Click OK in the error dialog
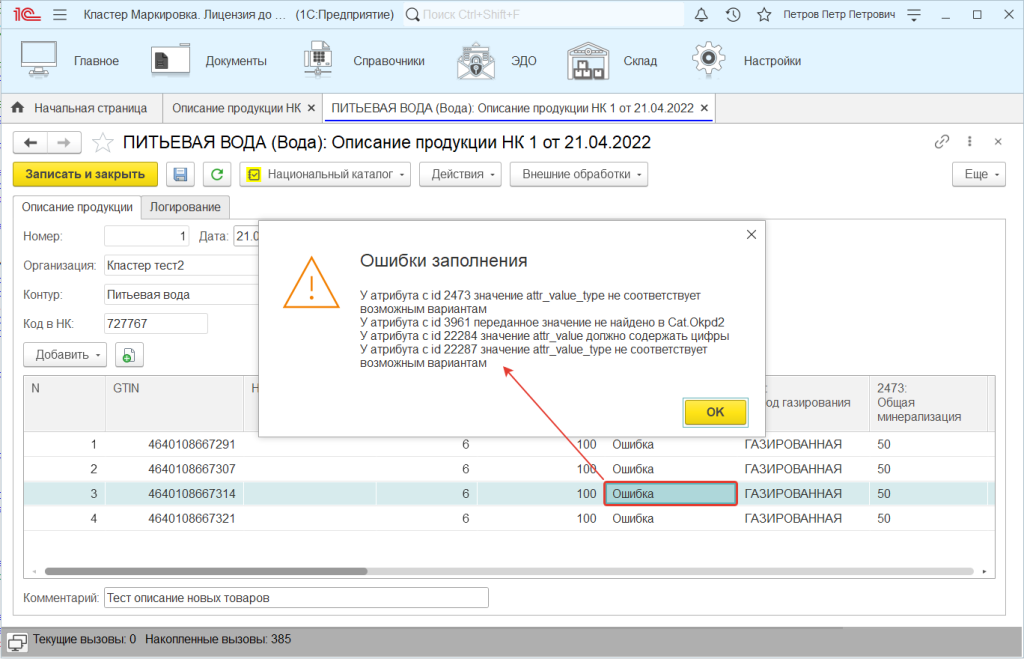The height and width of the screenshot is (659, 1024). click(715, 412)
